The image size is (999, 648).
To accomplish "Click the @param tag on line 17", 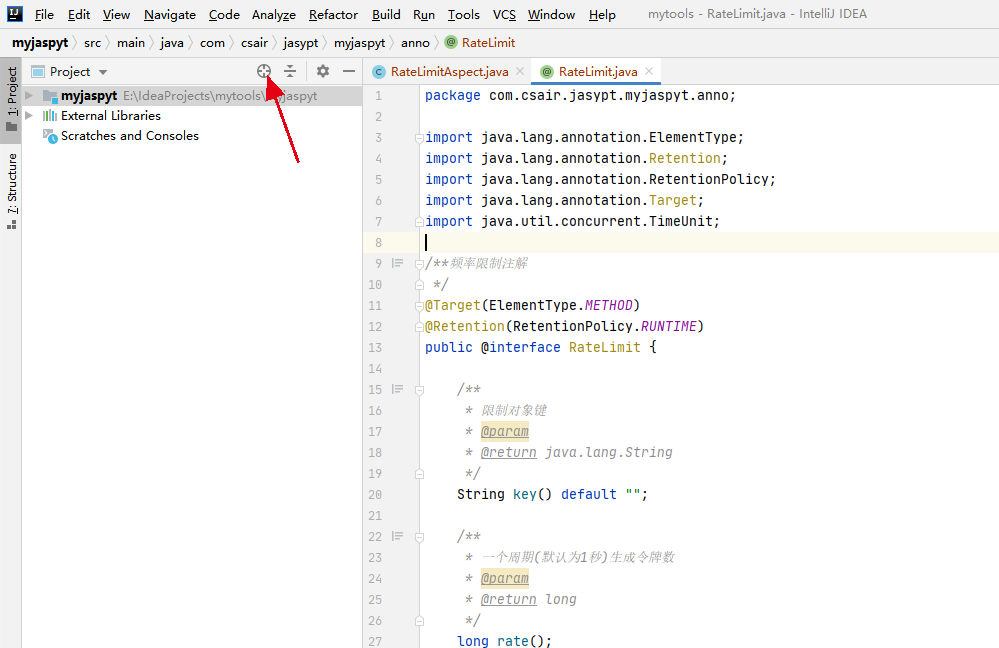I will (x=505, y=431).
